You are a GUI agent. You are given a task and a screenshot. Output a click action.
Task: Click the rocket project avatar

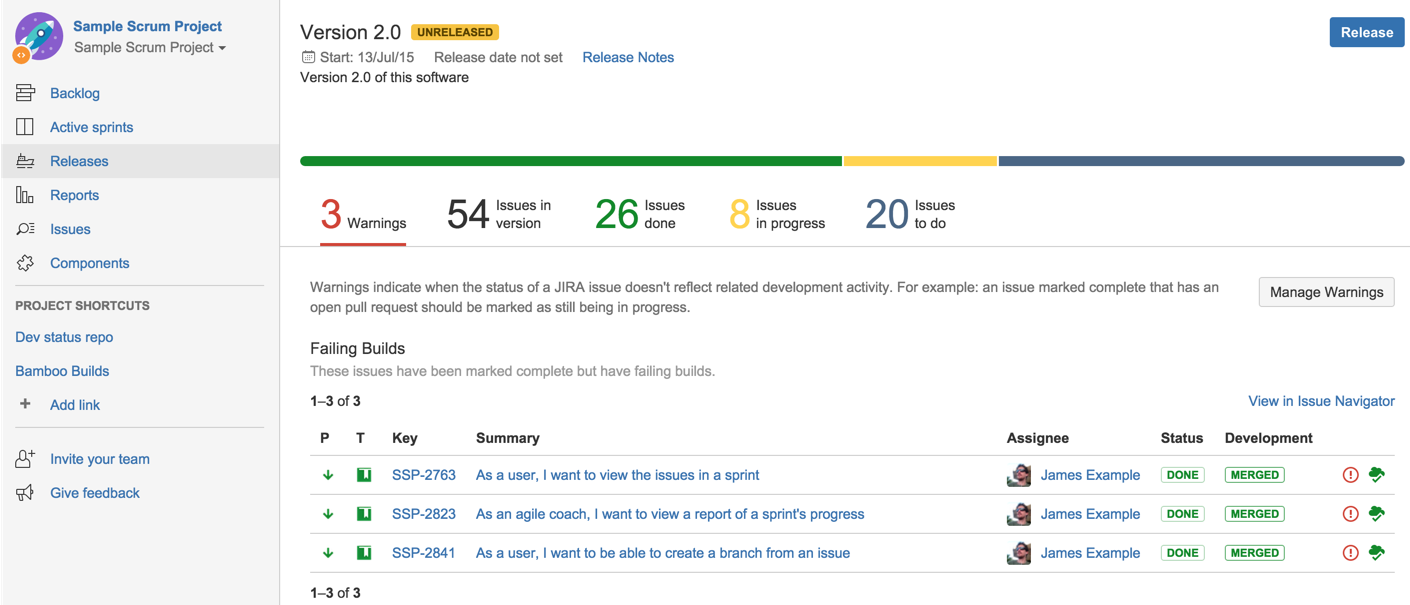point(38,37)
